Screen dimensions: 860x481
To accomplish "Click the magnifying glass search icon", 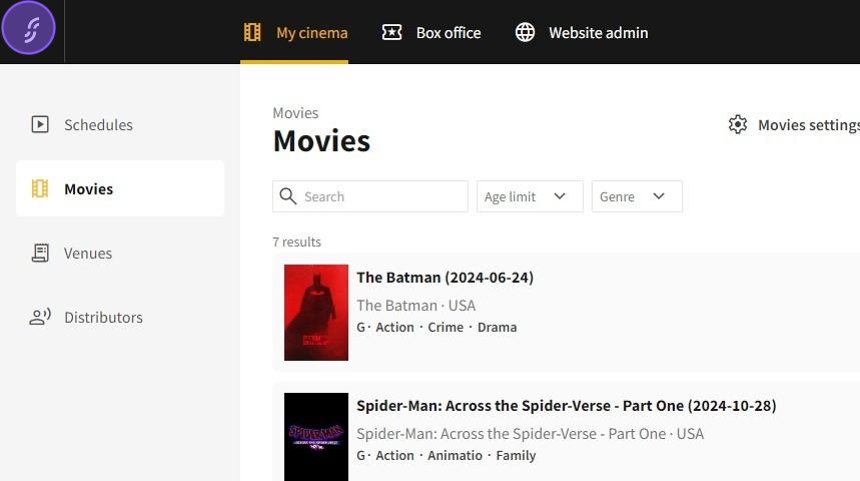I will point(289,197).
